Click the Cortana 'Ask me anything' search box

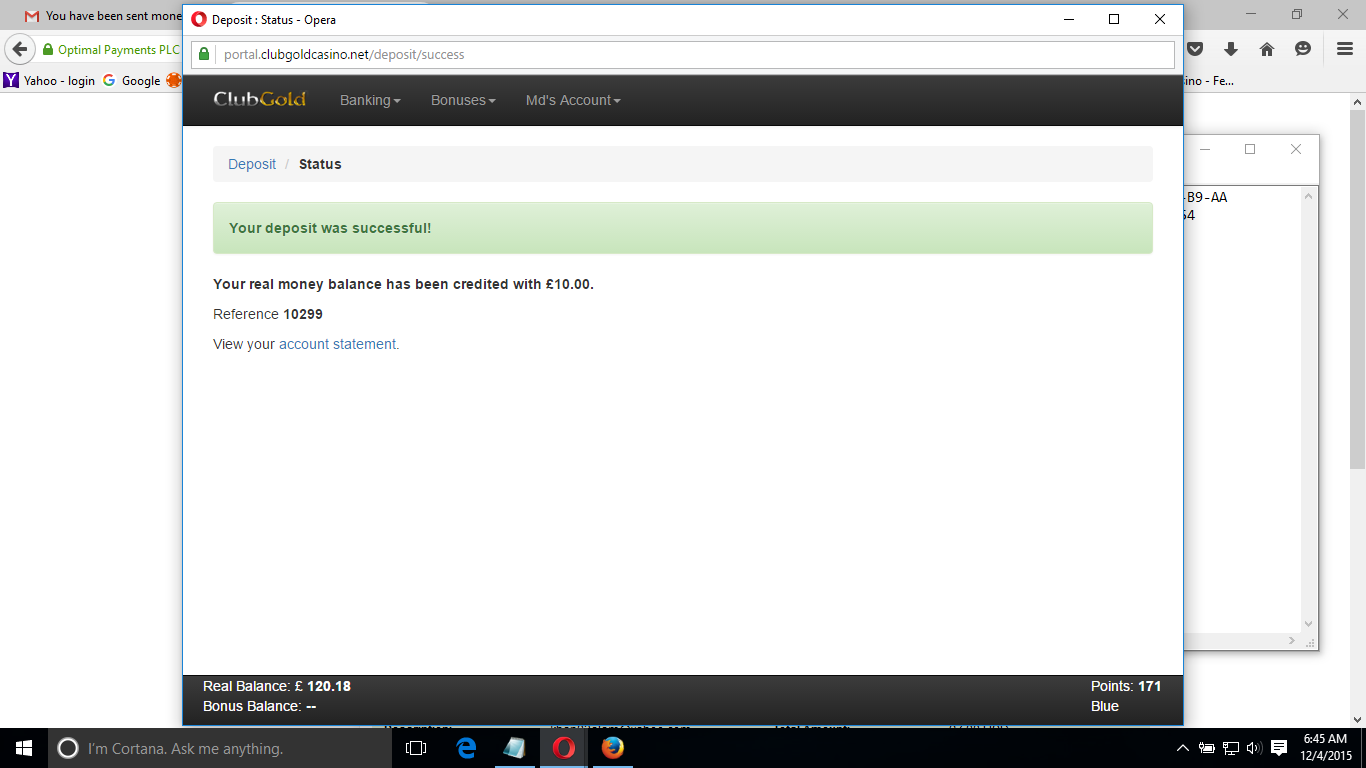coord(220,748)
